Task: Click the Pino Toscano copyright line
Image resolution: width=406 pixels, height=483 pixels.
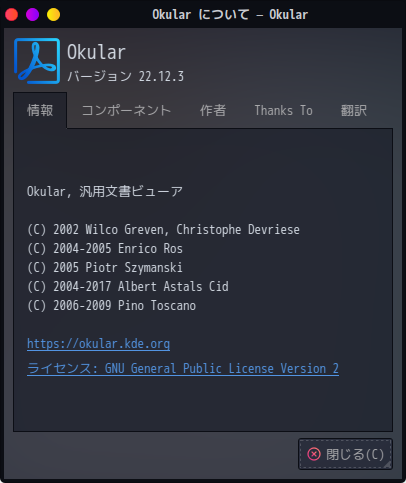Action: tap(112, 305)
